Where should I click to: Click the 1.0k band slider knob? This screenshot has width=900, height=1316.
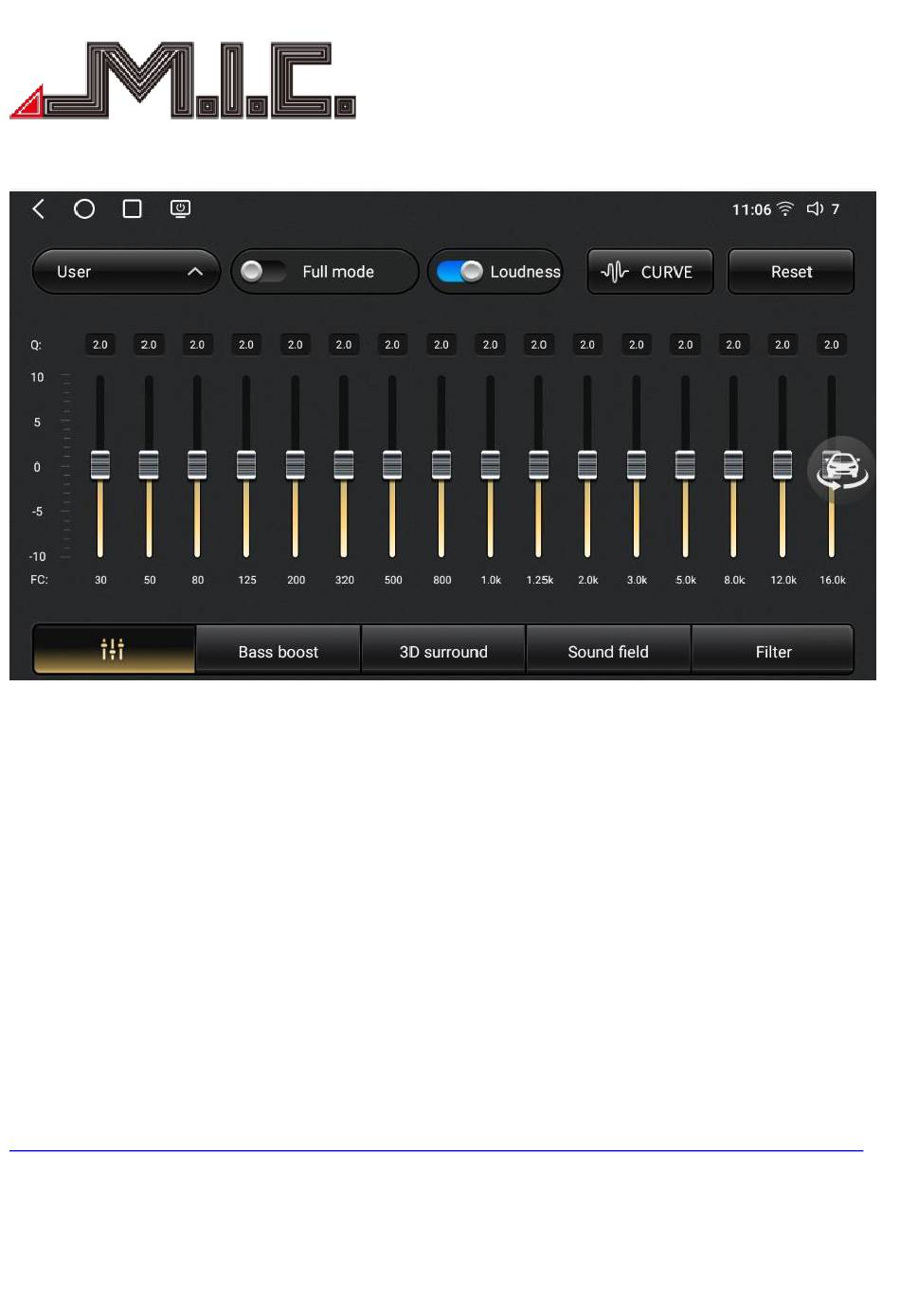[x=491, y=465]
